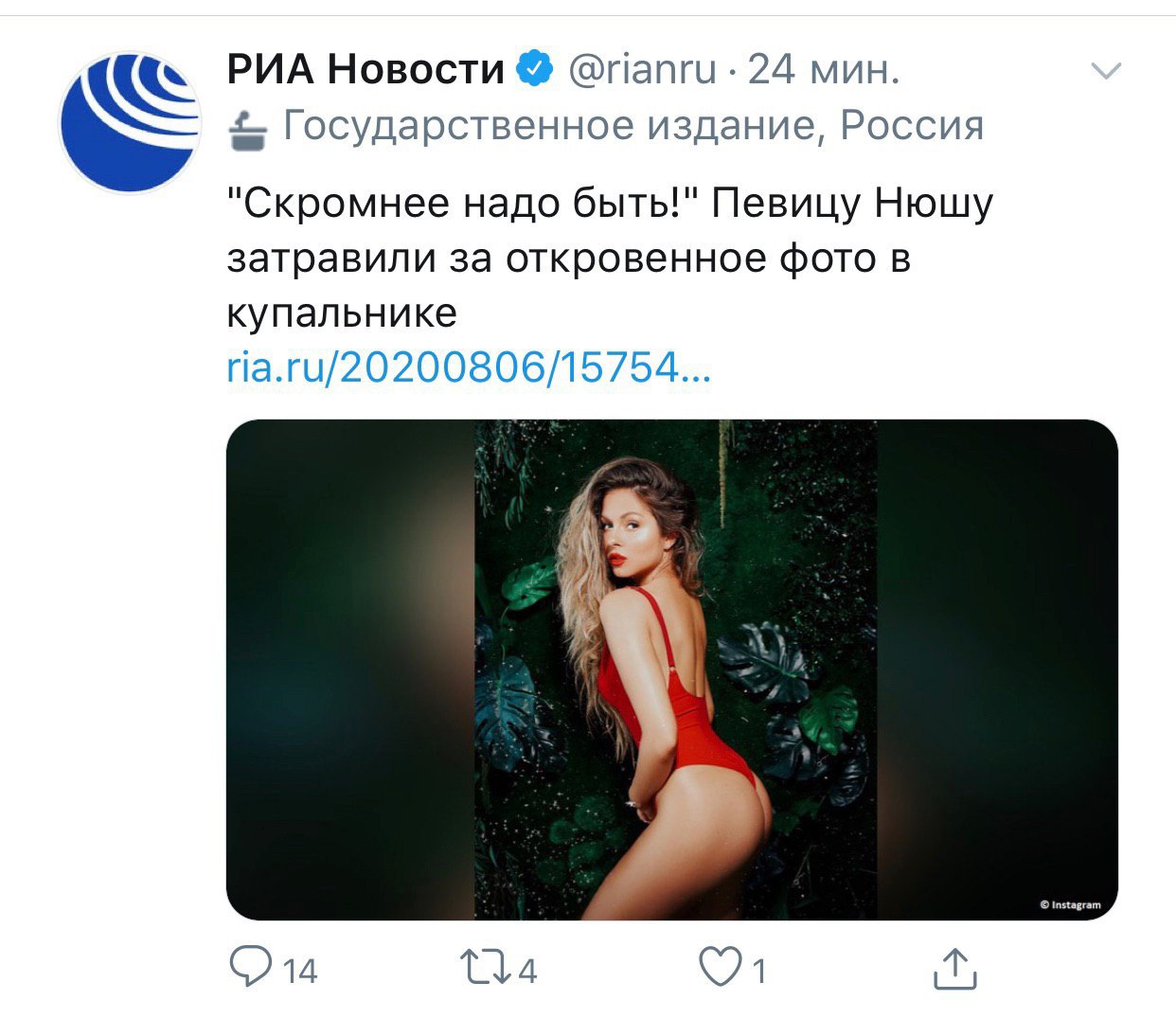The image size is (1176, 1018).
Task: Open the ria.ru/20200806 article link
Action: (469, 366)
